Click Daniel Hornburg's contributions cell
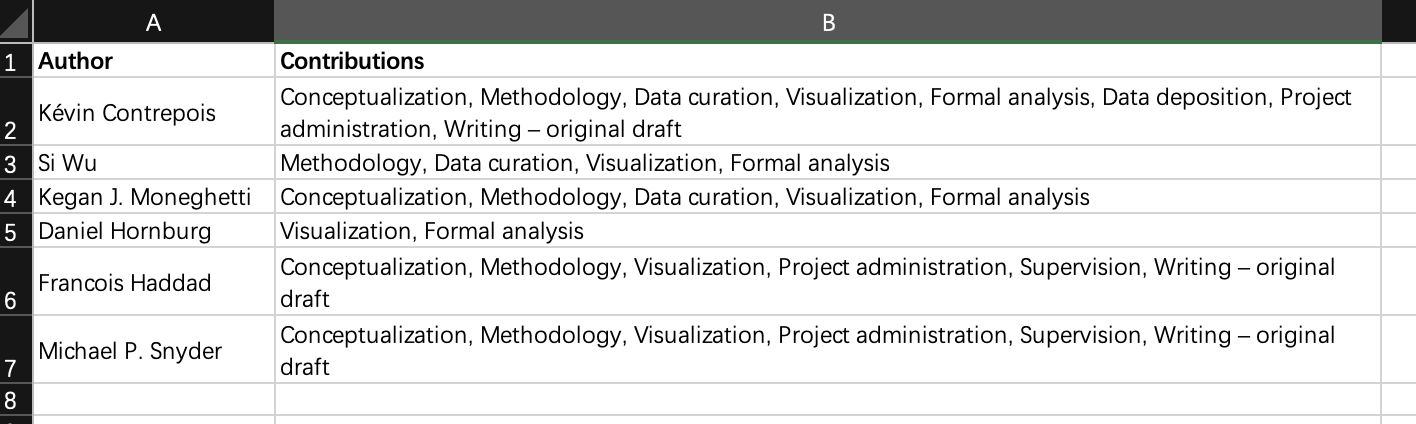The width and height of the screenshot is (1416, 424). (827, 232)
